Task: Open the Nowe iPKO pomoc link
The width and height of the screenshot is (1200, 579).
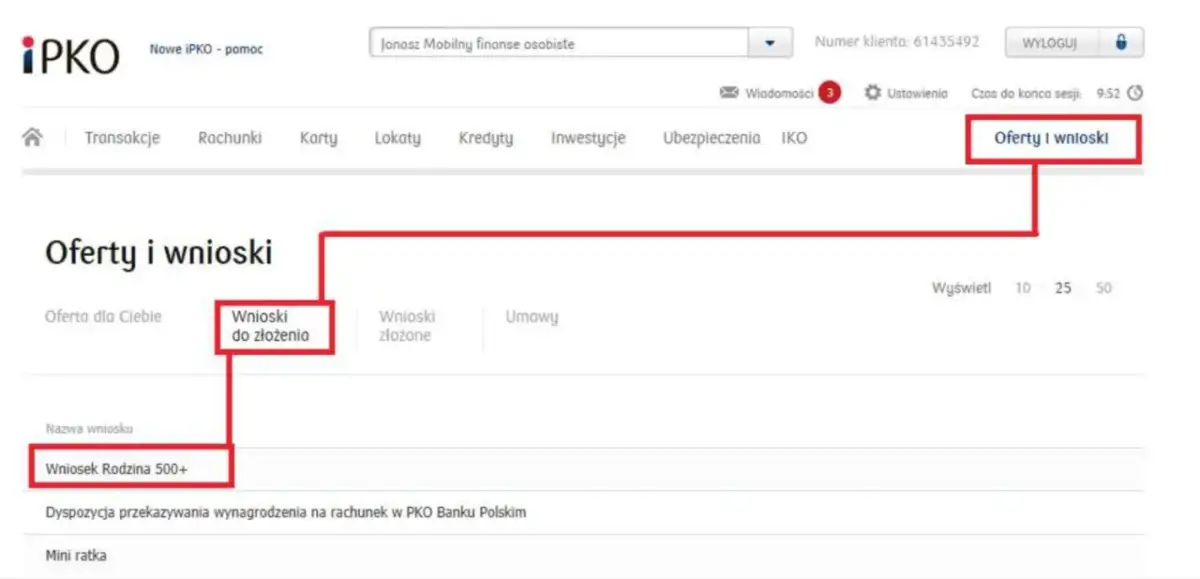Action: click(206, 49)
